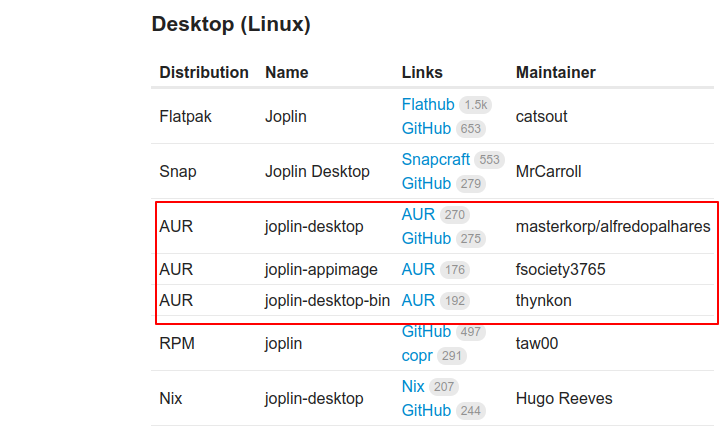Click the 244 badge in Nix row
721x433 pixels.
pos(470,410)
